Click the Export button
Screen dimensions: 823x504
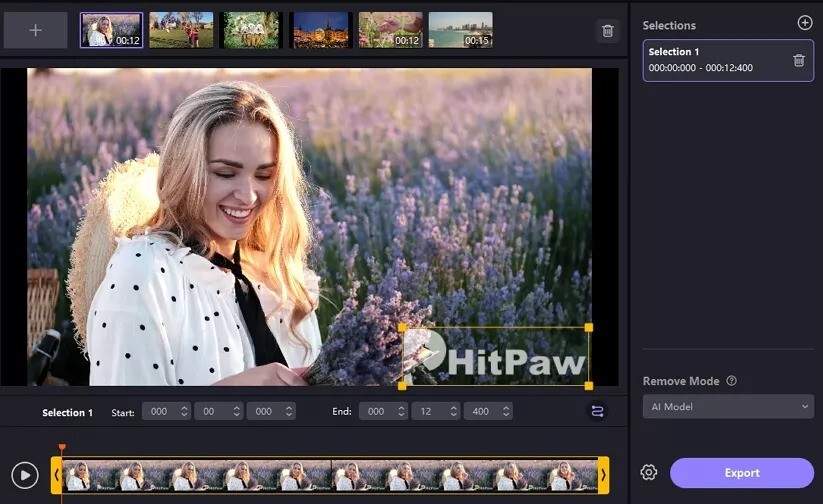[742, 473]
